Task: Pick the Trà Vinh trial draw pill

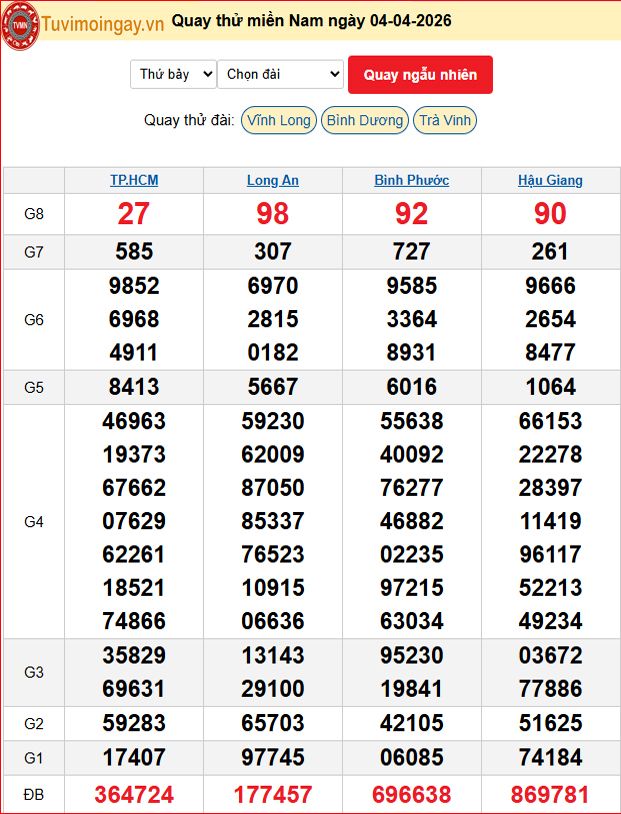Action: 445,121
